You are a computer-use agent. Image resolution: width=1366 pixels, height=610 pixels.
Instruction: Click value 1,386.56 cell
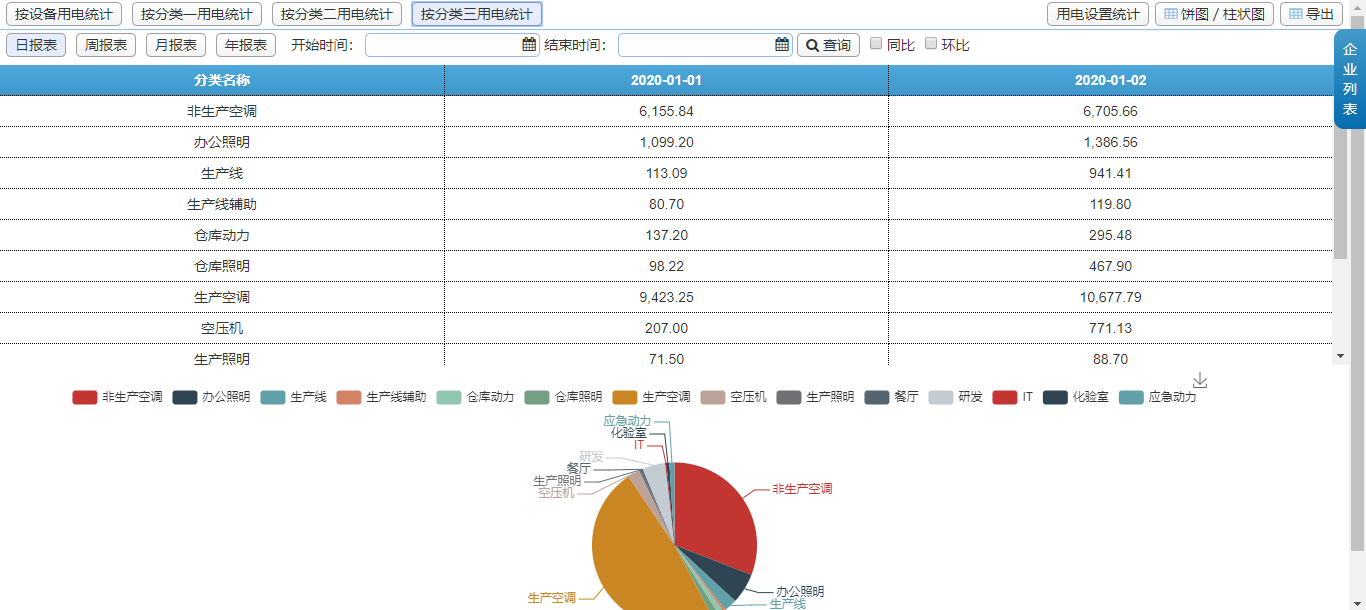tap(1110, 142)
